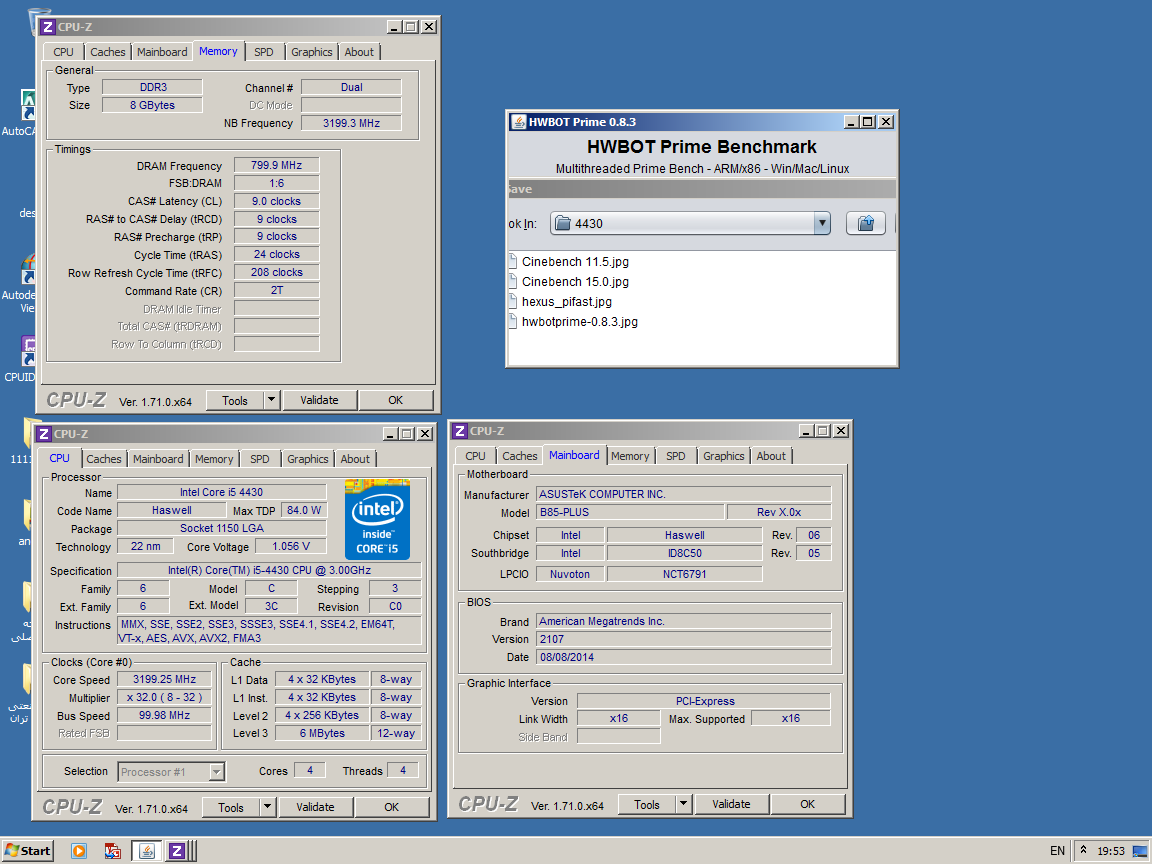This screenshot has width=1152, height=864.
Task: Switch to HWBOT Java taskbar button
Action: click(x=147, y=851)
